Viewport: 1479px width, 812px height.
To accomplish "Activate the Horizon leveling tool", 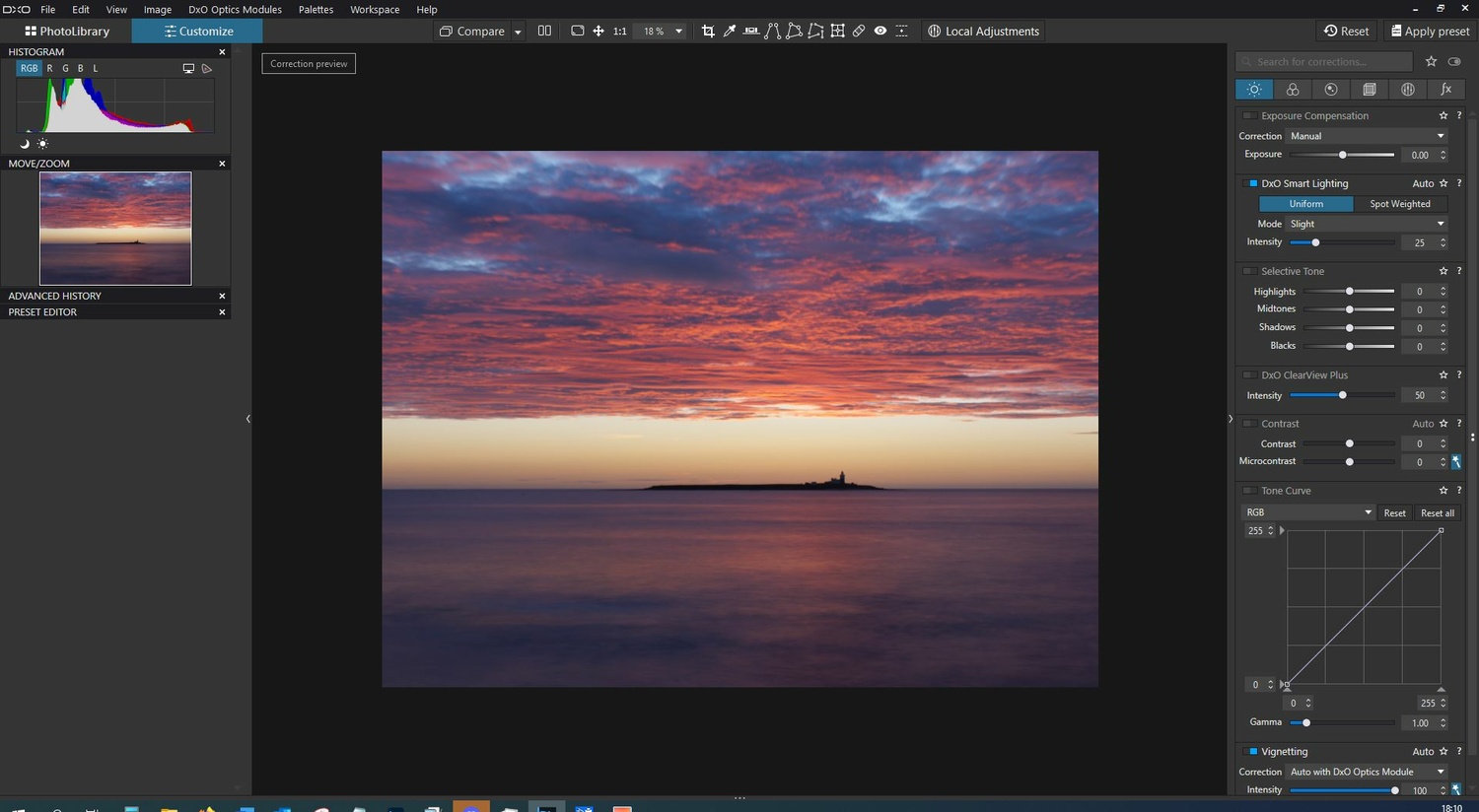I will (751, 32).
